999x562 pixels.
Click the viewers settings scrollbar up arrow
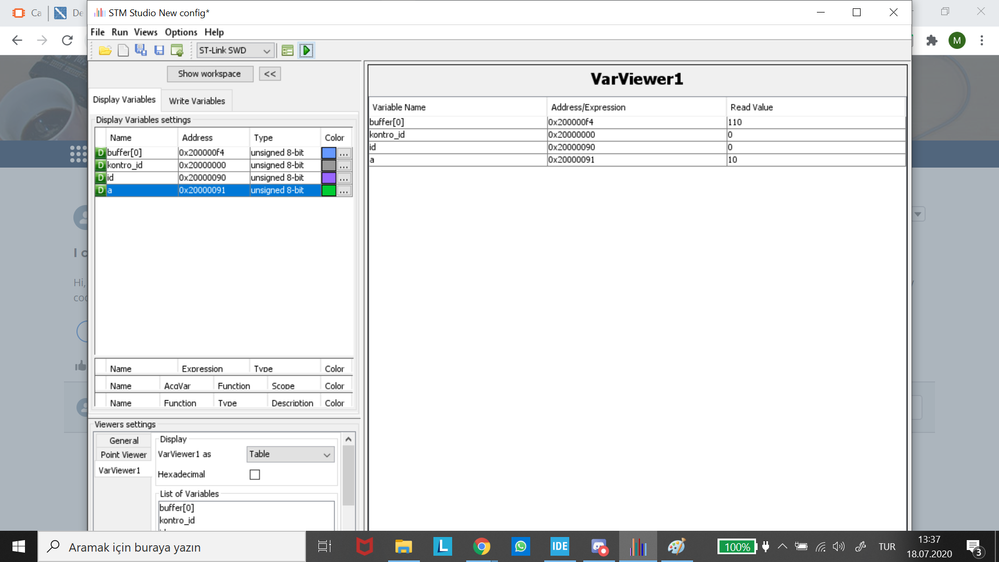349,439
